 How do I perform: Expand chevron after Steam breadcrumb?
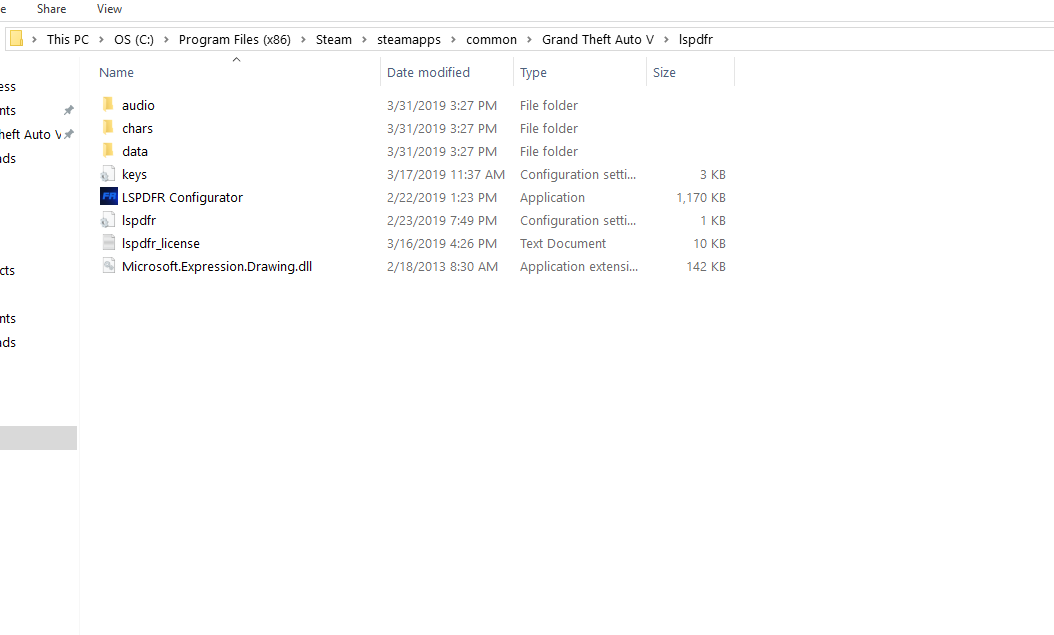coord(364,40)
